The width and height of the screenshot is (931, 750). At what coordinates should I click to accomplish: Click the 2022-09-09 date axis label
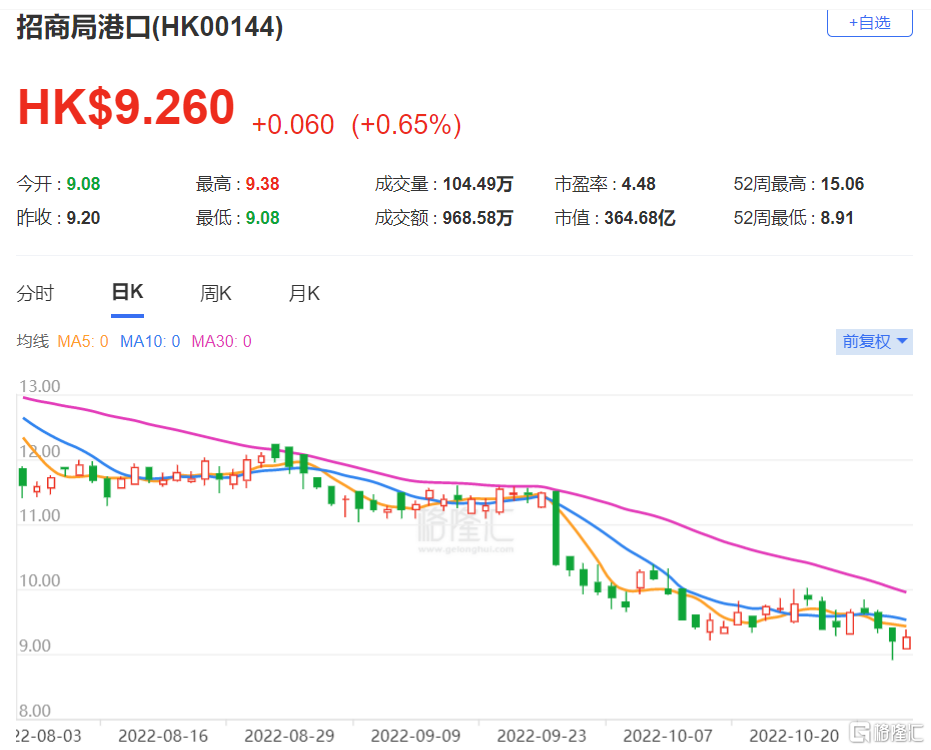[x=416, y=736]
